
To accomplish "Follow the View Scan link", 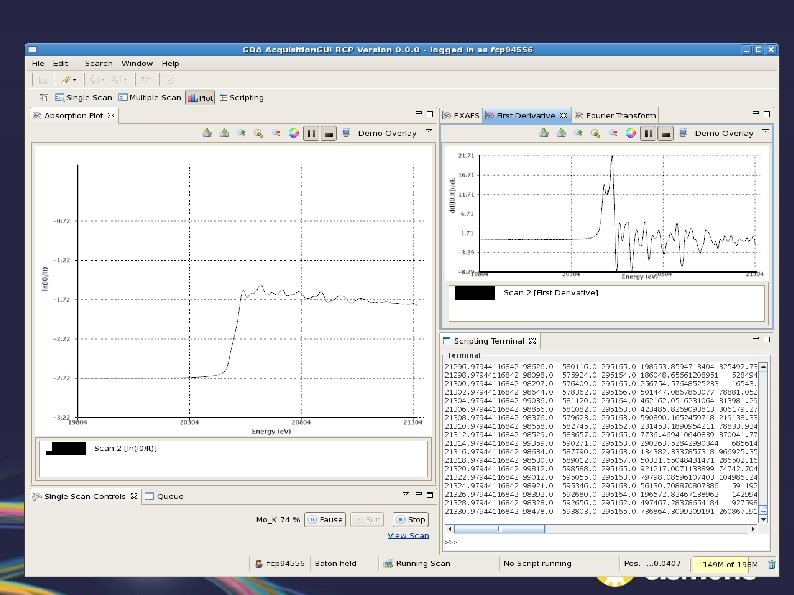I will click(x=408, y=536).
